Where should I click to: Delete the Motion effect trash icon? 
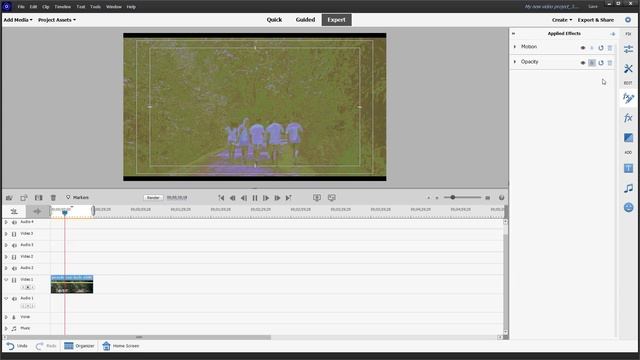tap(610, 48)
